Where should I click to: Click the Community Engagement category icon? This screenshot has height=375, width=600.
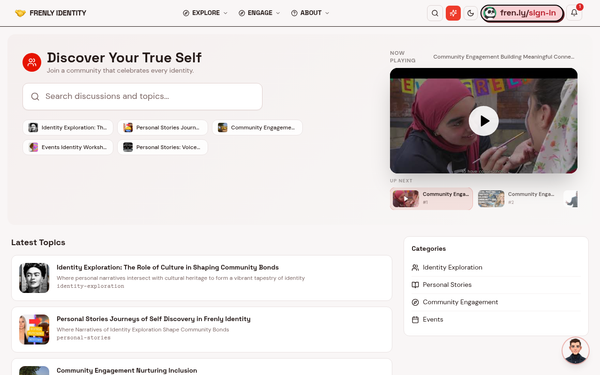click(x=415, y=302)
